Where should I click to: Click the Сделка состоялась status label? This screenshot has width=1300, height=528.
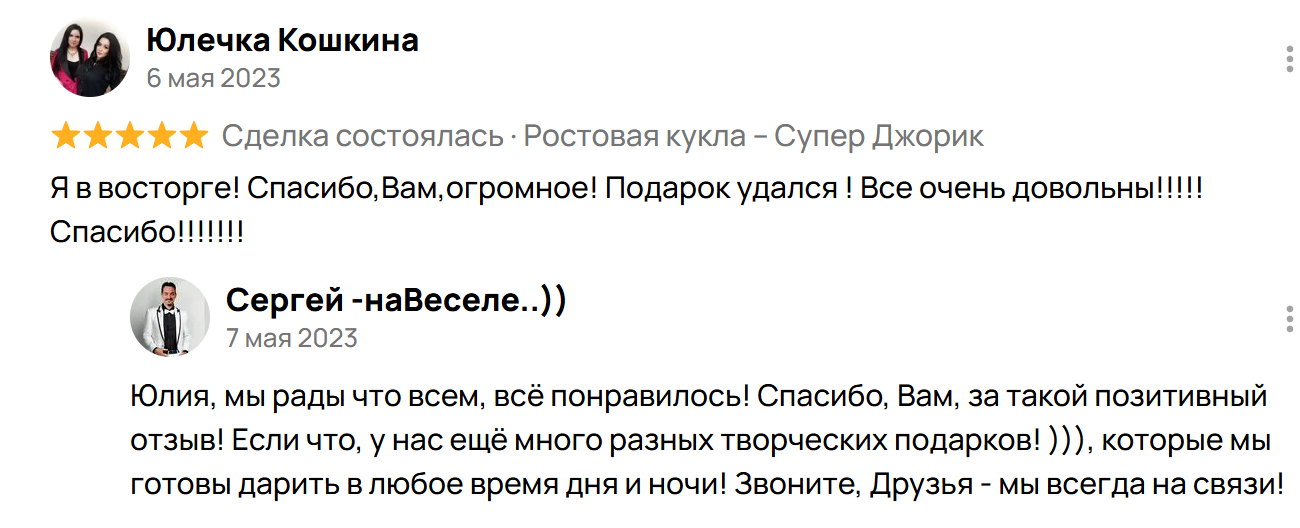pyautogui.click(x=362, y=136)
